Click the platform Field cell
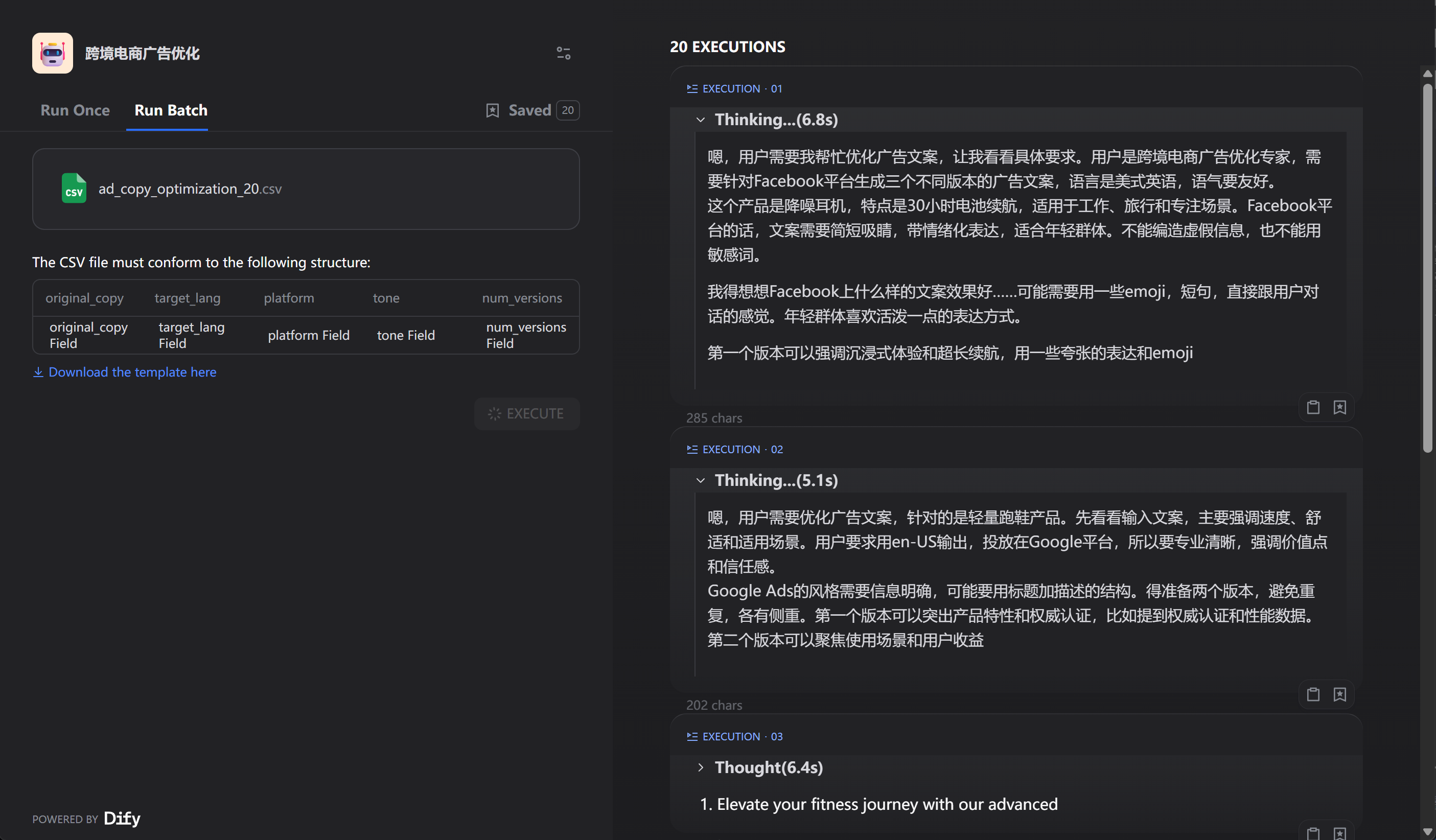The width and height of the screenshot is (1436, 840). pyautogui.click(x=309, y=336)
